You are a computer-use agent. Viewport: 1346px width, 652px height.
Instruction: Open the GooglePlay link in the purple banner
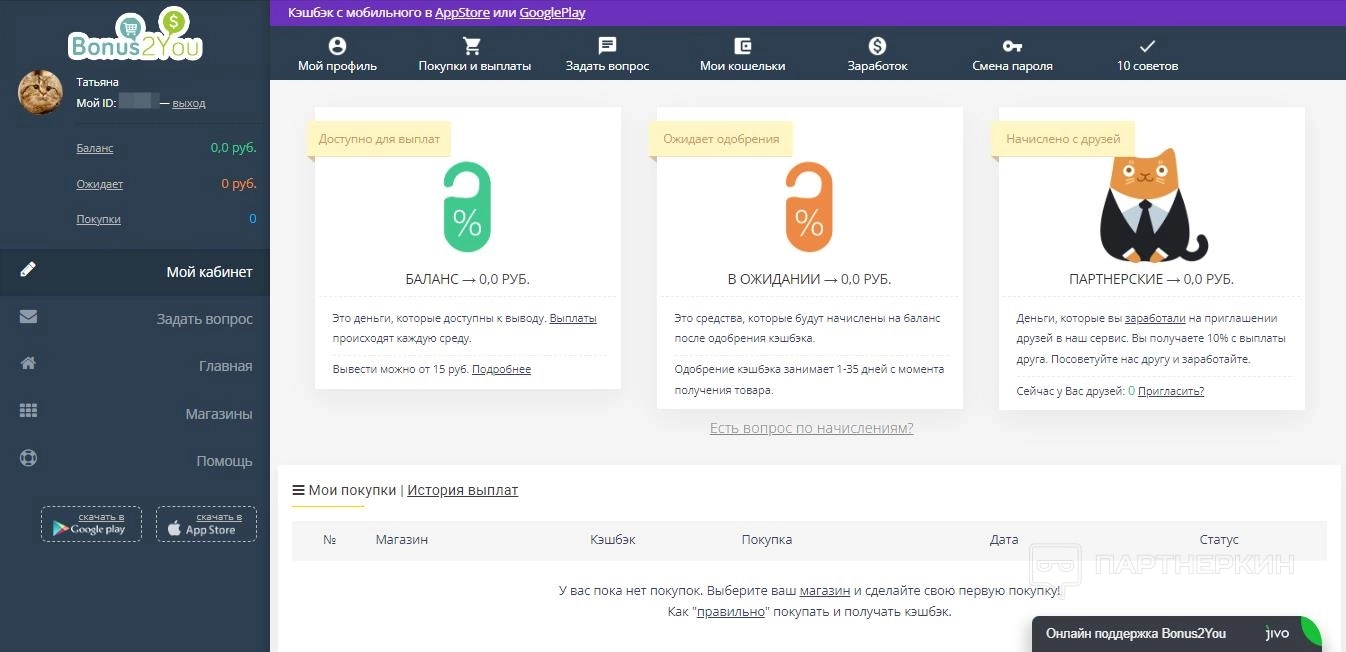coord(553,13)
